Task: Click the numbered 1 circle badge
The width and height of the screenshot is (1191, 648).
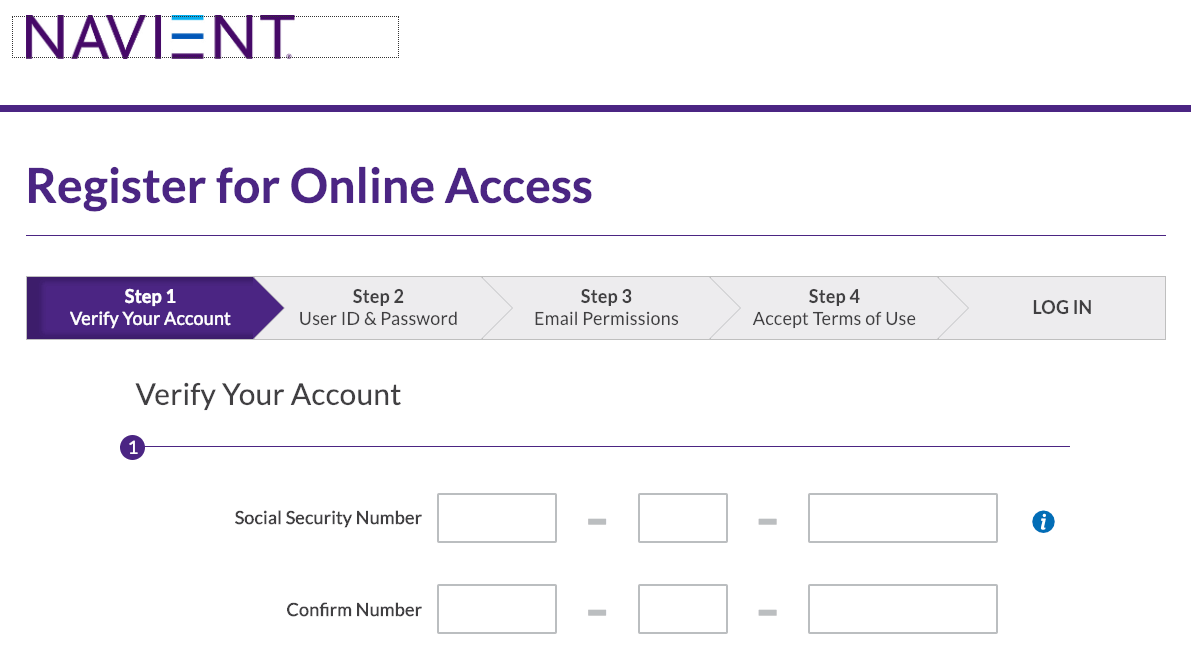Action: 132,447
